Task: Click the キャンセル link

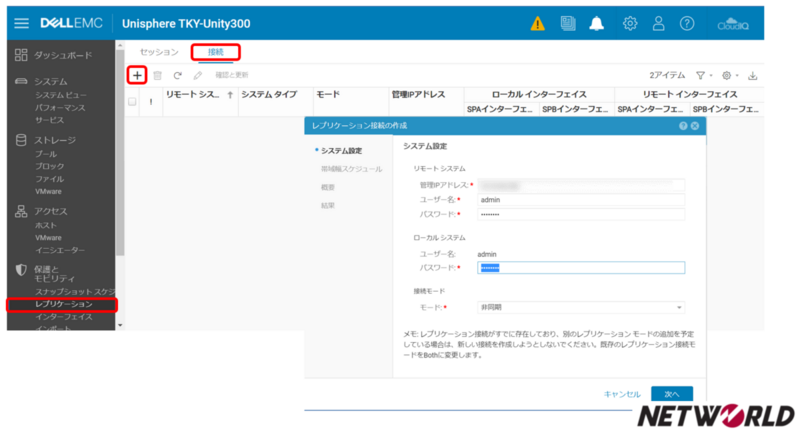Action: [622, 394]
